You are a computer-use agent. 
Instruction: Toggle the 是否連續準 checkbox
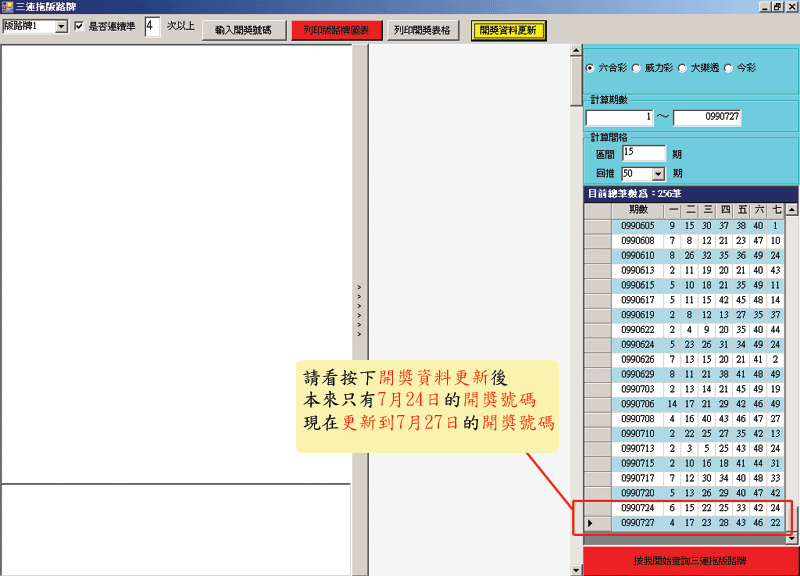(80, 27)
